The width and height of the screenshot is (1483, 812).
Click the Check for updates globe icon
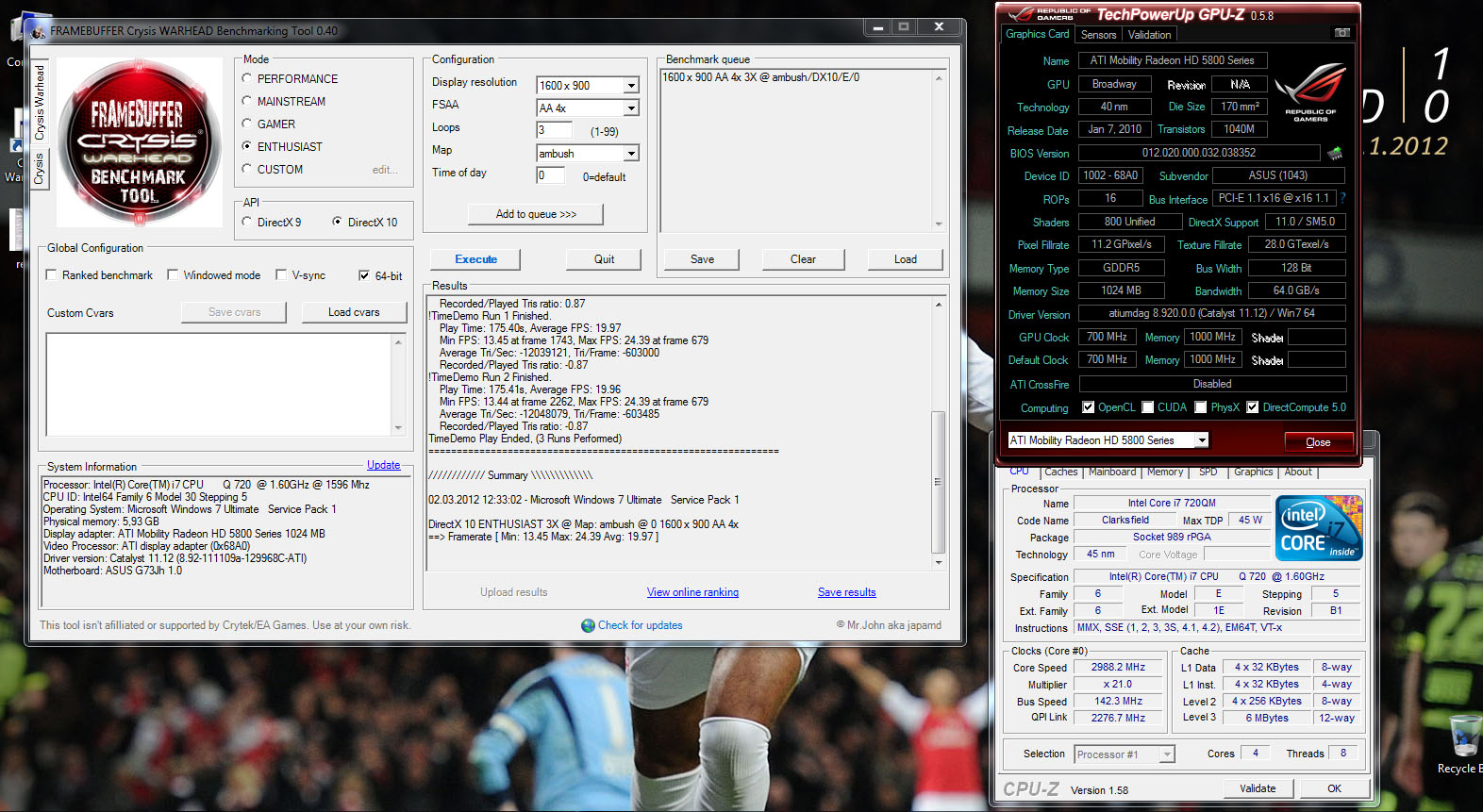click(x=588, y=625)
